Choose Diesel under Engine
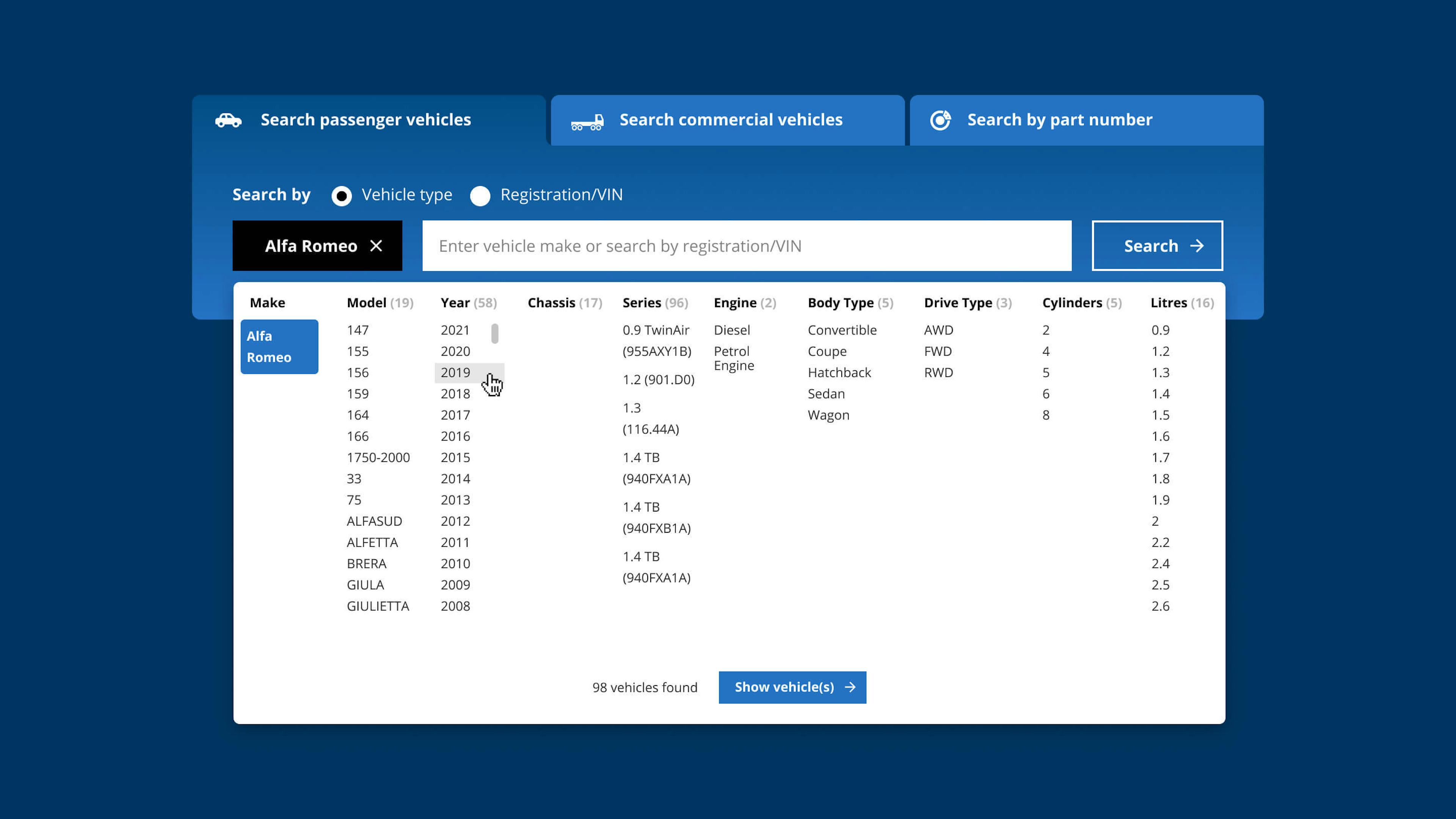This screenshot has width=1456, height=819. click(x=731, y=330)
